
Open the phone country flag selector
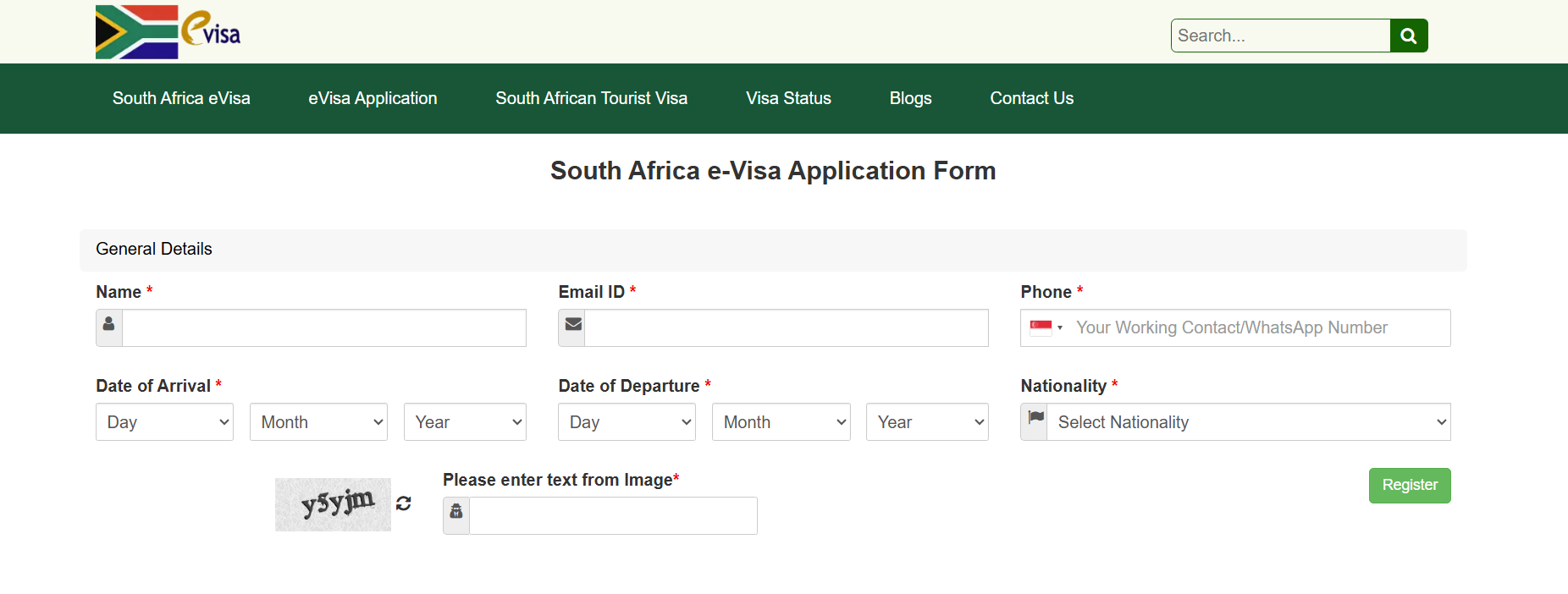tap(1046, 327)
